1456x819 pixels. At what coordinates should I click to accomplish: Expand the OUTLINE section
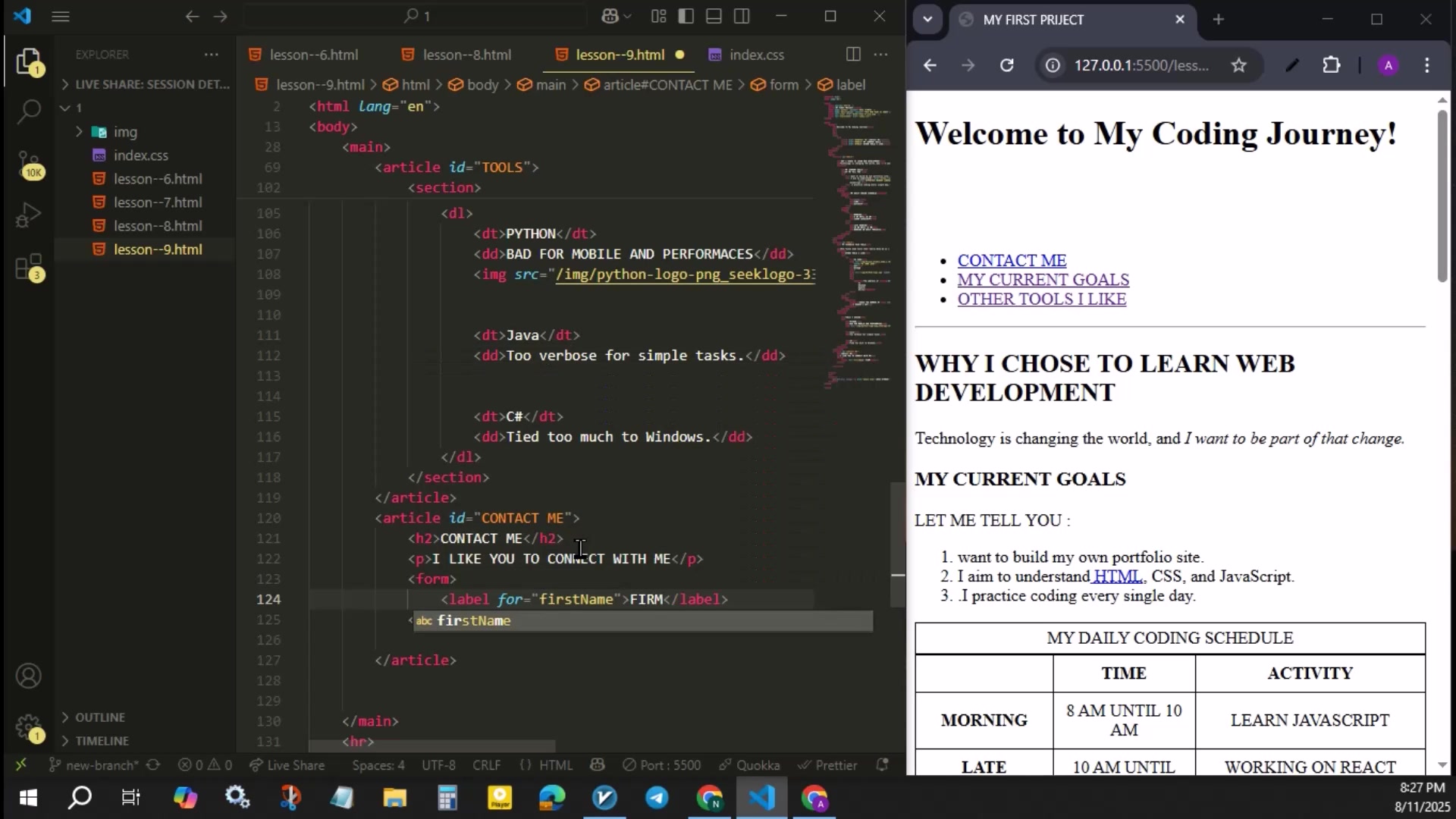click(99, 717)
